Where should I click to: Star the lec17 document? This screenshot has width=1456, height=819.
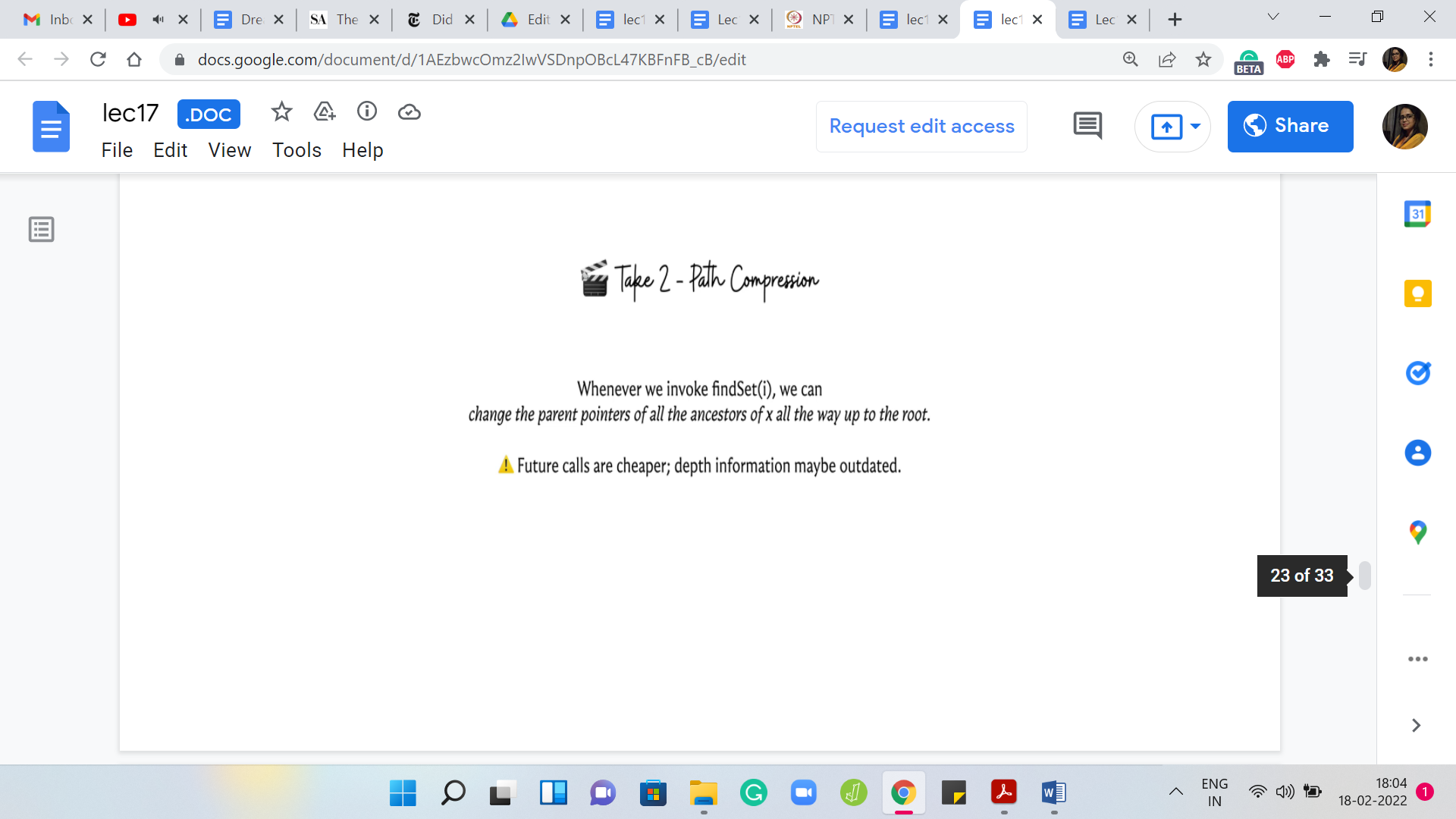[281, 112]
